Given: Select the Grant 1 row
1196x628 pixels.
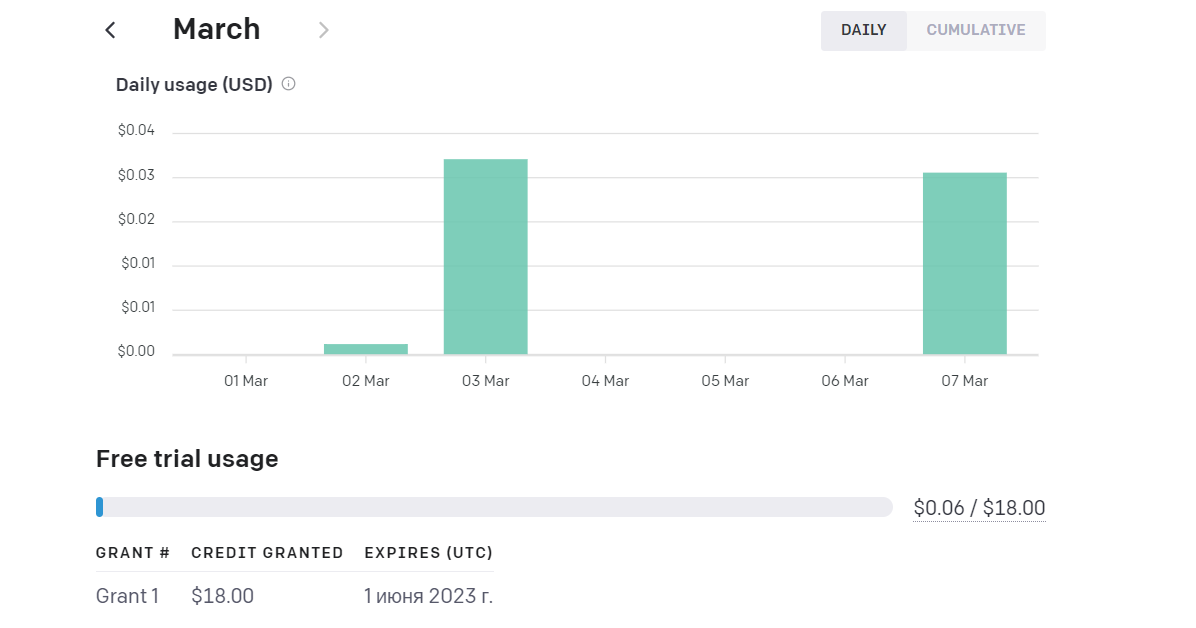Looking at the screenshot, I should [x=127, y=596].
